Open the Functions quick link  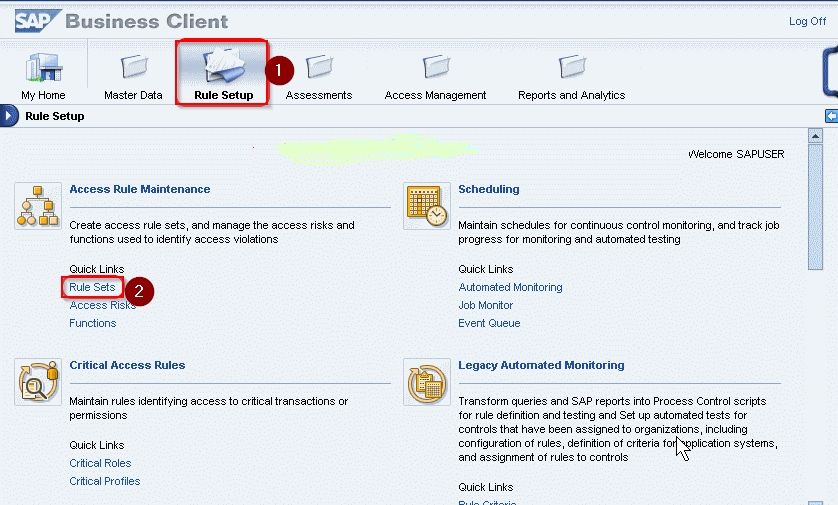coord(92,324)
